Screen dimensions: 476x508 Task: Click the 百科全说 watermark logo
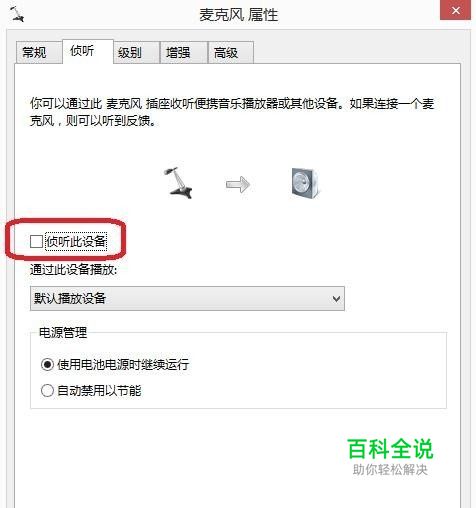tap(390, 456)
